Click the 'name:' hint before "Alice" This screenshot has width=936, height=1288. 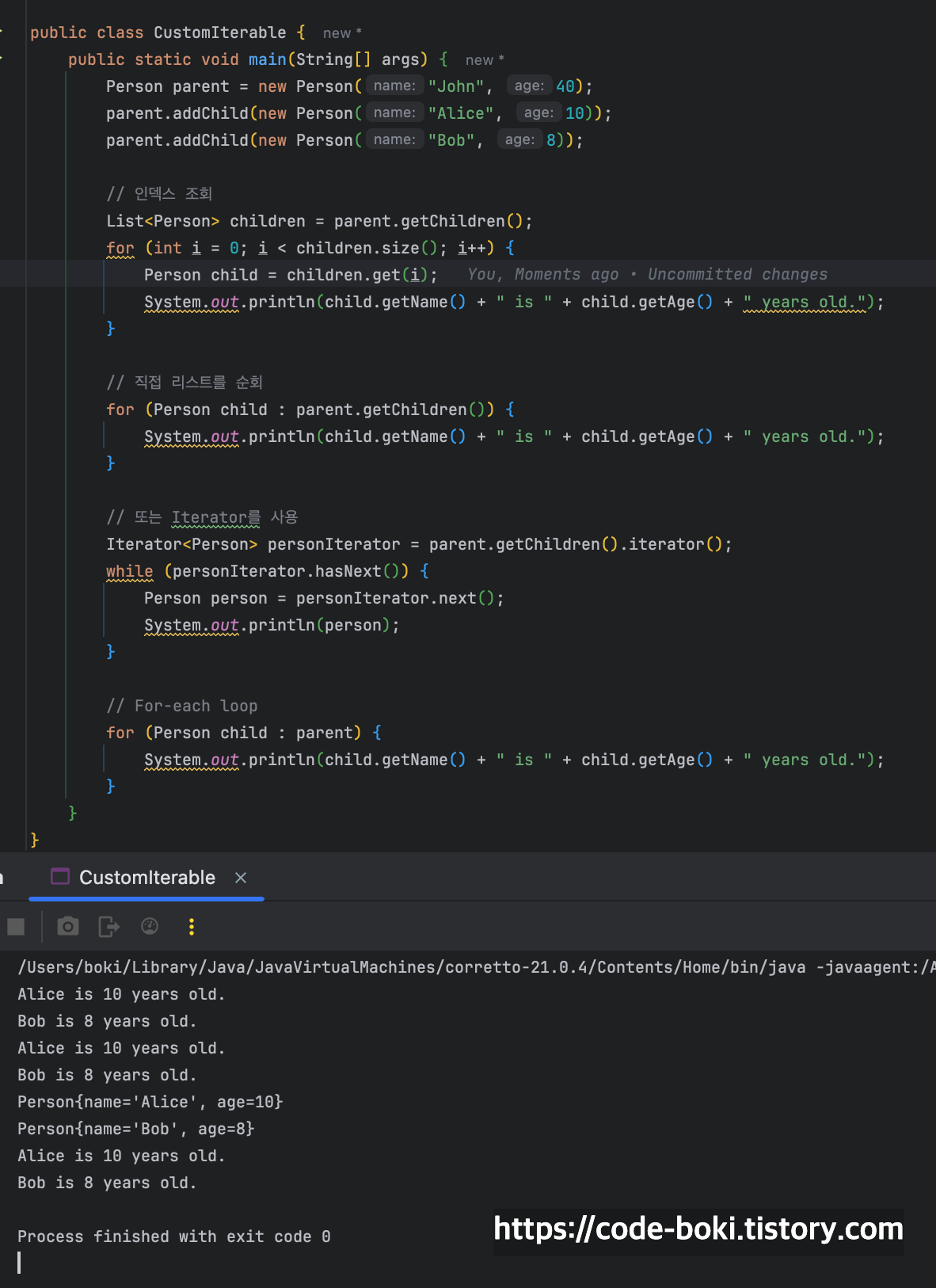point(394,112)
